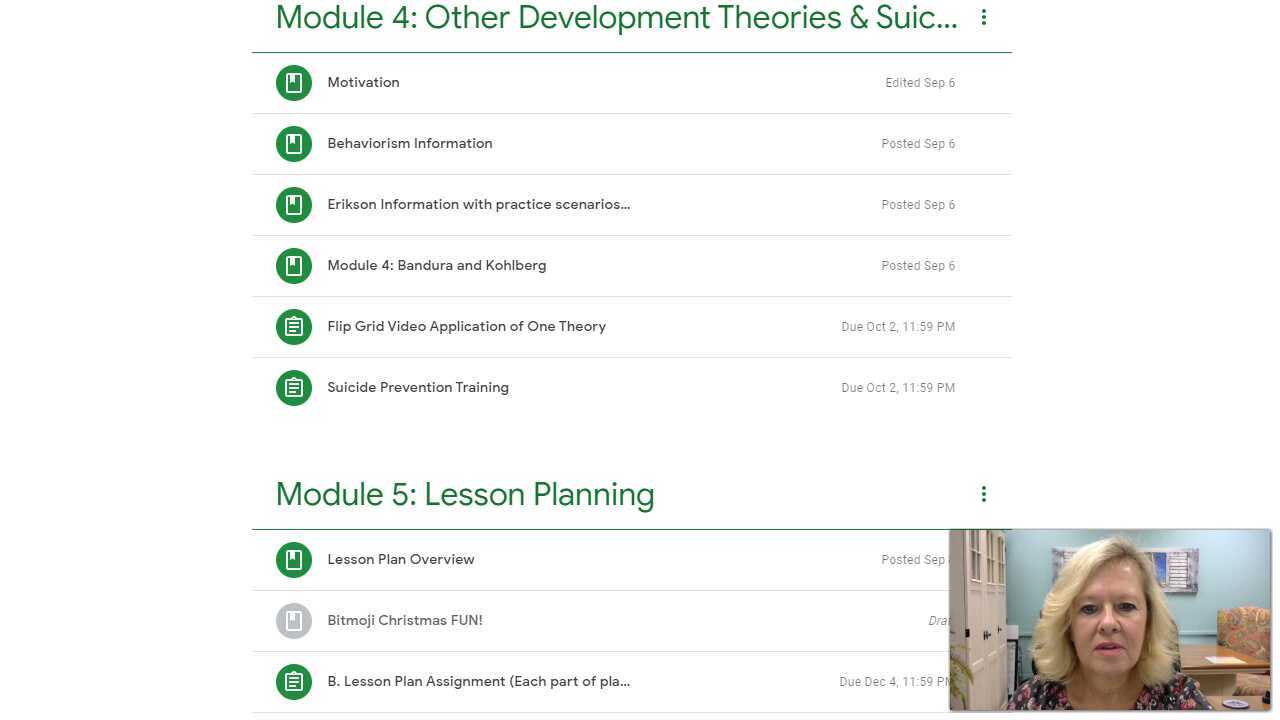Click the material icon beside Motivation
Viewport: 1280px width, 720px height.
[x=293, y=82]
